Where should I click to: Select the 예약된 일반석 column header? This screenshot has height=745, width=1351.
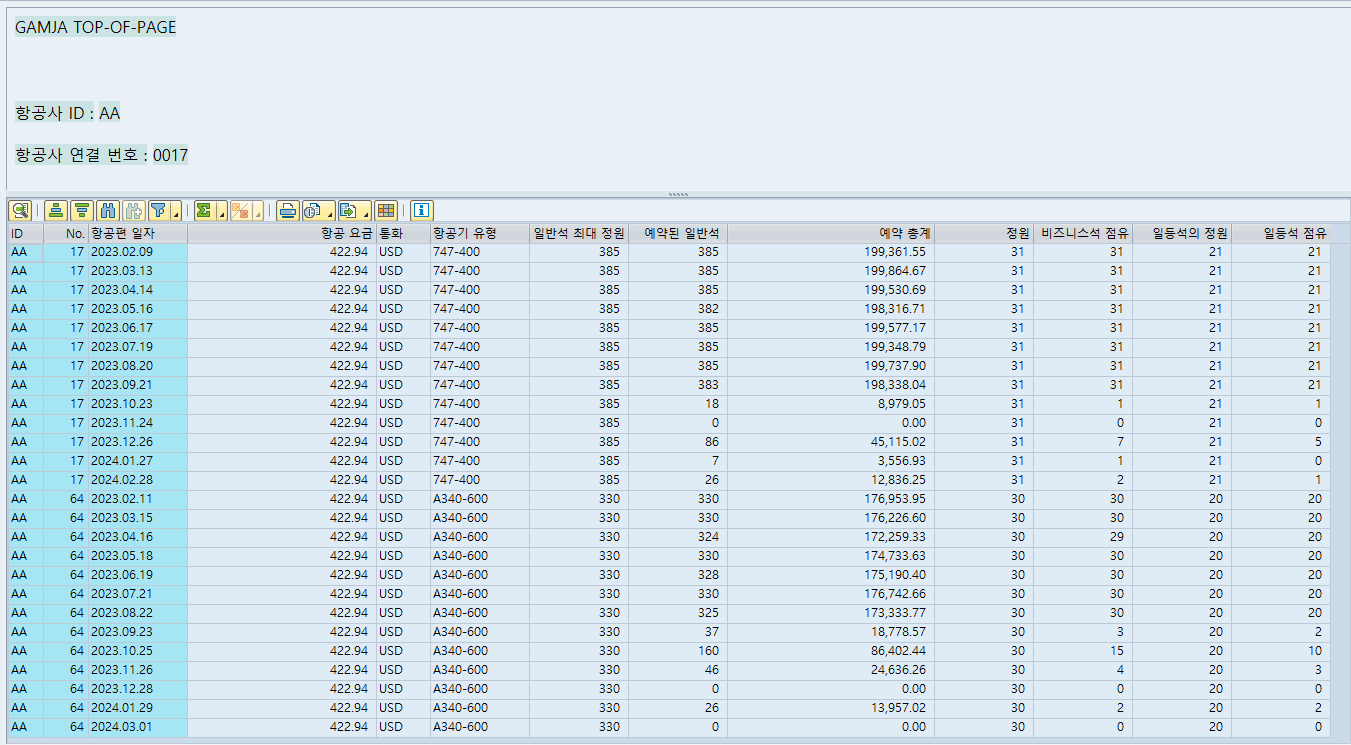tap(678, 233)
